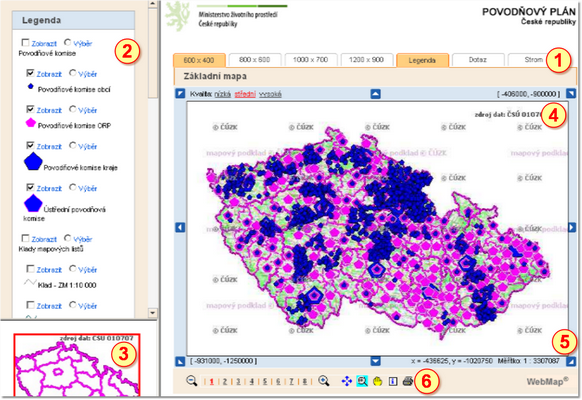This screenshot has width=582, height=400.
Task: Switch map size to 1000 x 700 tab
Action: pyautogui.click(x=311, y=60)
